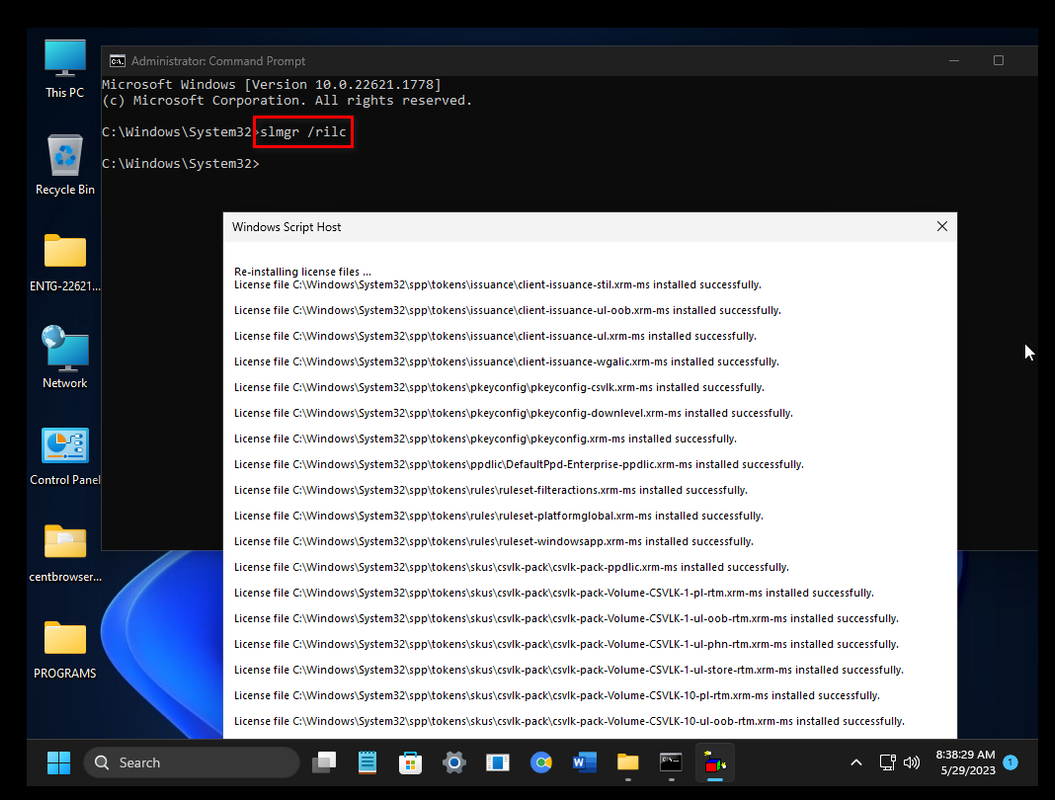The width and height of the screenshot is (1055, 800).
Task: Click ruleset-platformglobal.xrm-ms license line
Action: coord(499,515)
